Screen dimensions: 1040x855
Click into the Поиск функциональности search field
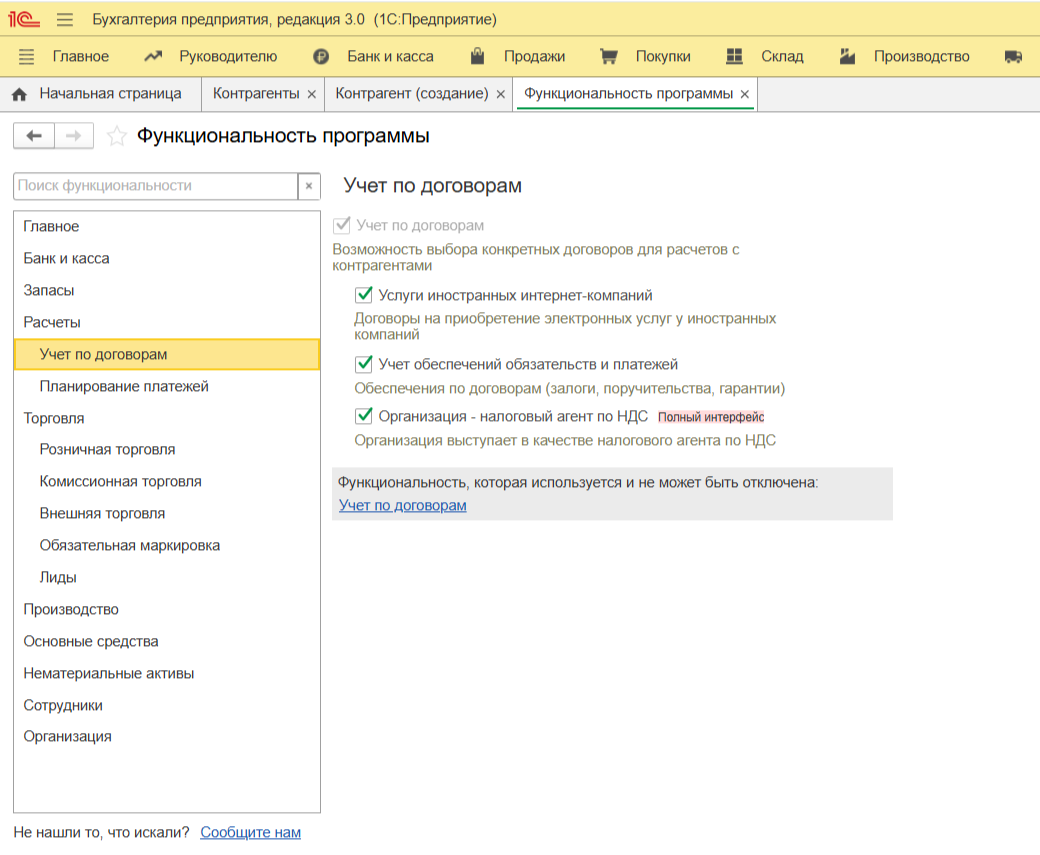click(155, 186)
